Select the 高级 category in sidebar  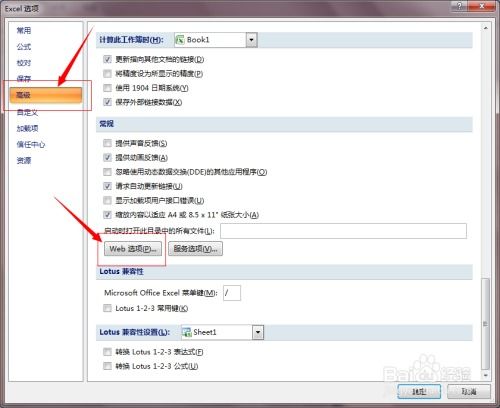(x=46, y=95)
